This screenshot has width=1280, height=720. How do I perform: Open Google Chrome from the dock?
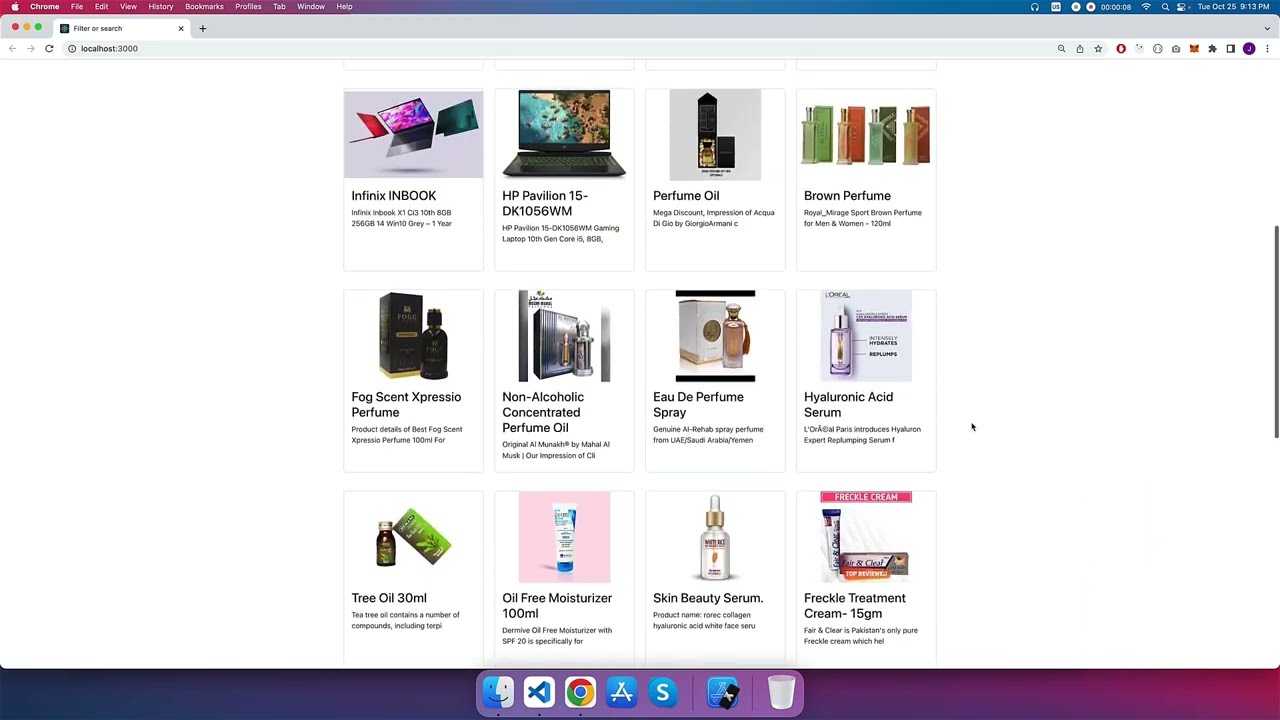[x=580, y=692]
